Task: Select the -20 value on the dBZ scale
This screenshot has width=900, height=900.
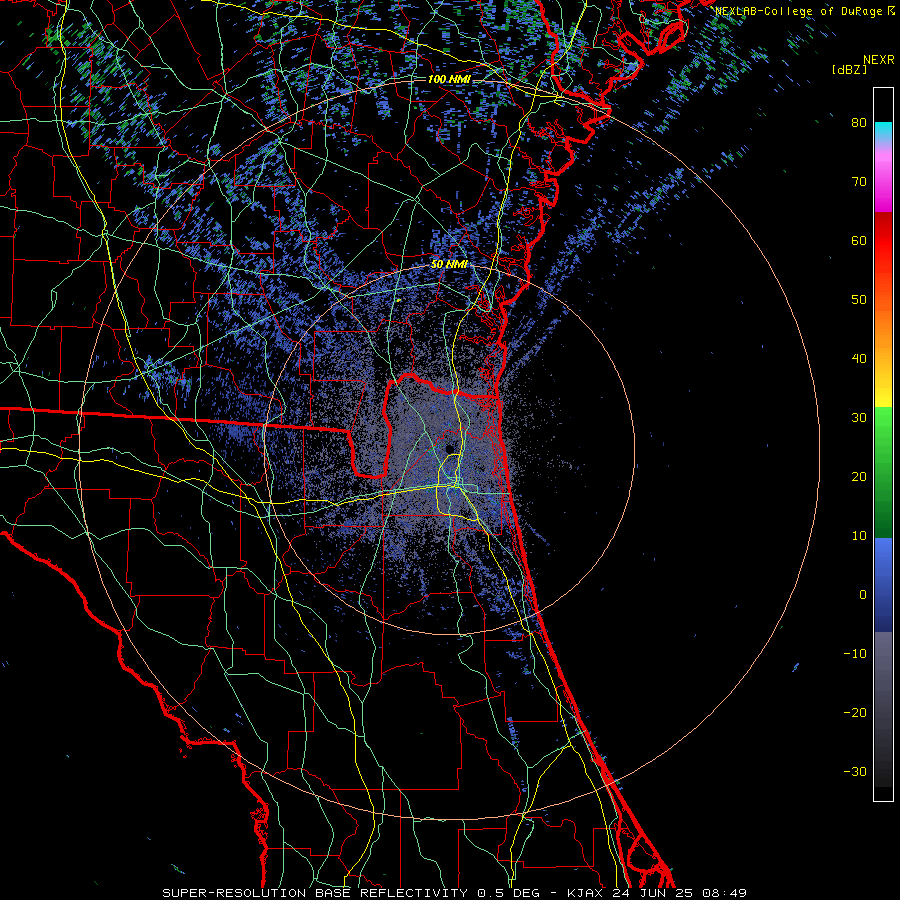Action: coord(855,713)
